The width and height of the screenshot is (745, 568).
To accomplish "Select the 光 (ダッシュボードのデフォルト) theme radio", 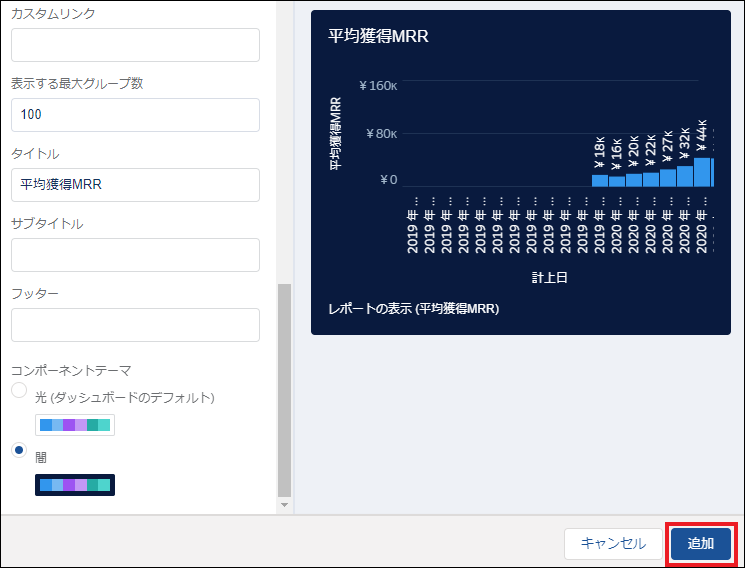I will click(19, 390).
